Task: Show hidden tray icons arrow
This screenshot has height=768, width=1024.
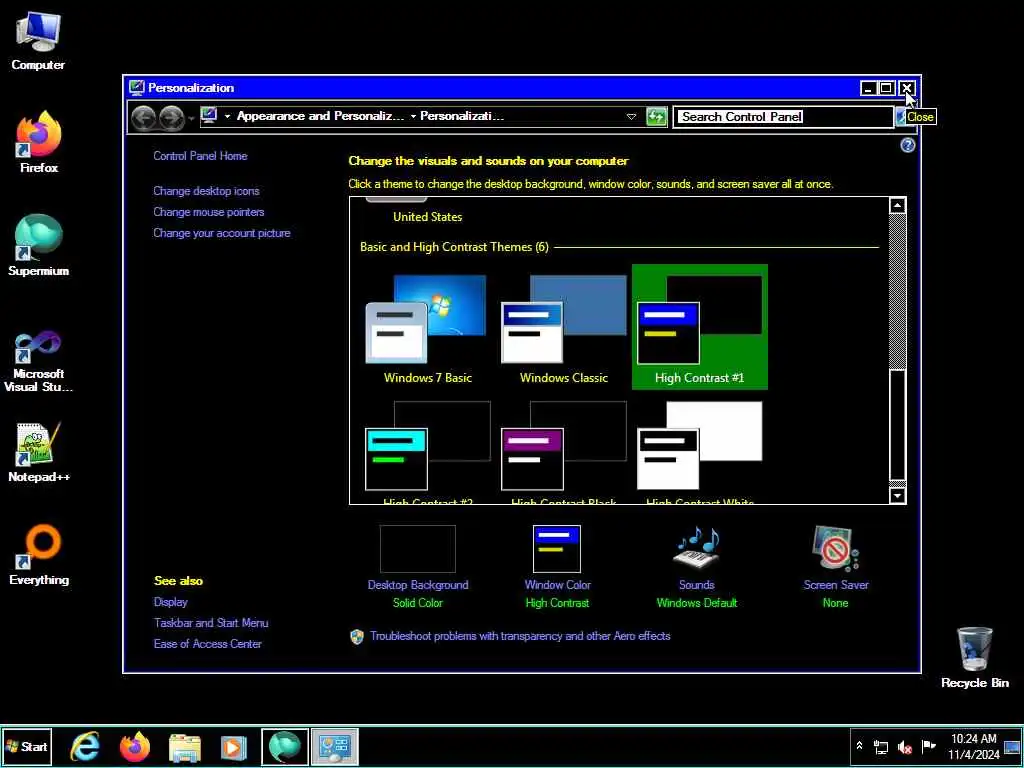Action: point(859,746)
